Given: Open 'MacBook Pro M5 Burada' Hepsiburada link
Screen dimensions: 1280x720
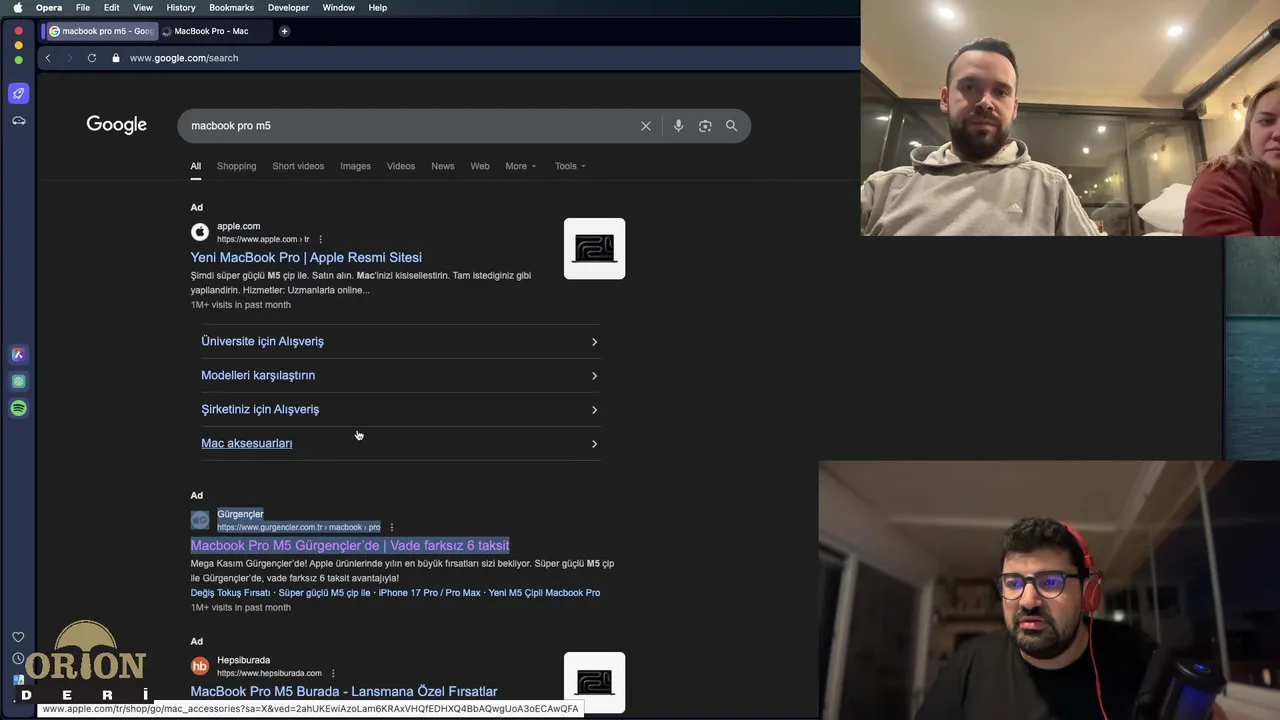Looking at the screenshot, I should (x=344, y=691).
